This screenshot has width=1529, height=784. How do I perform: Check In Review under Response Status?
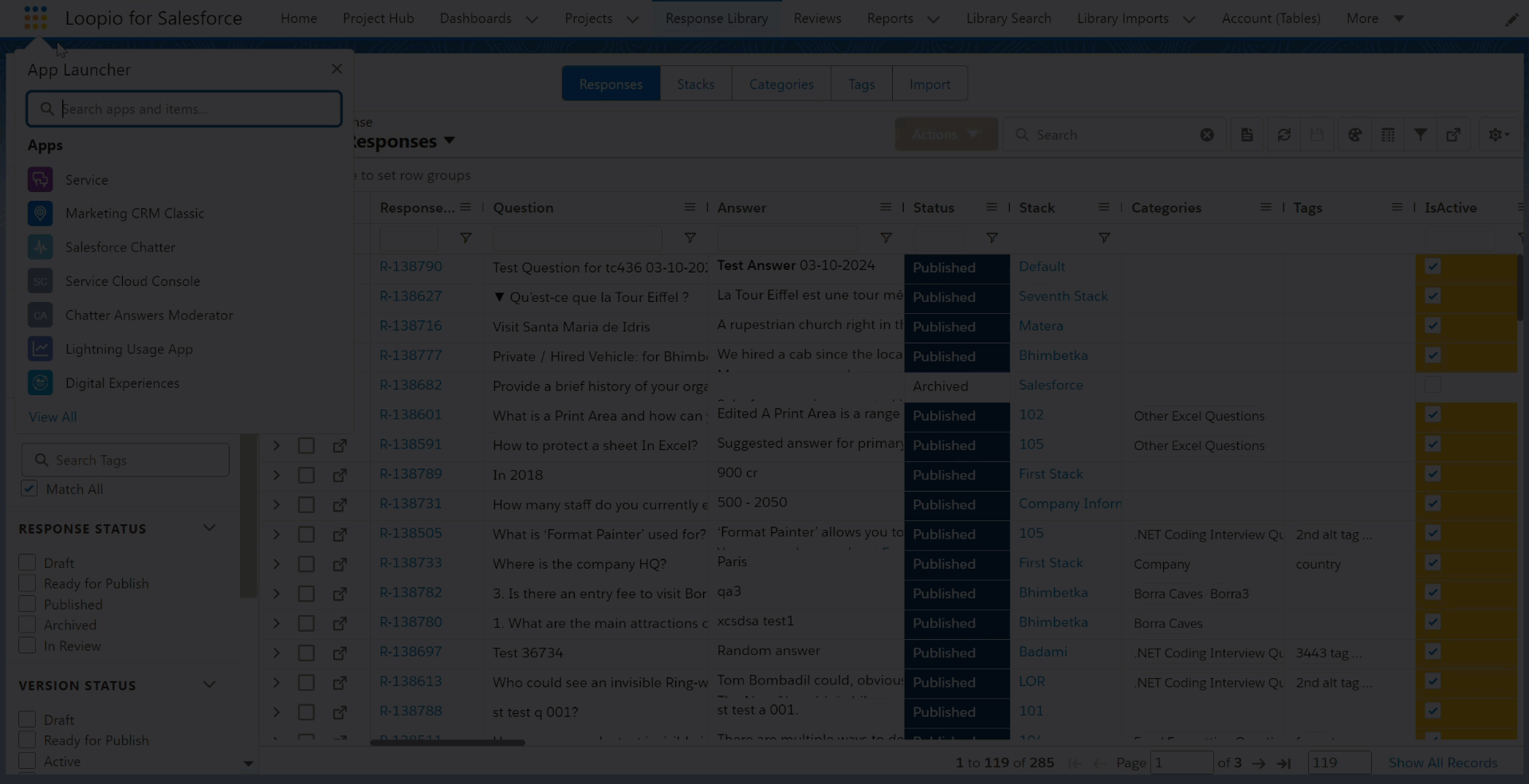(27, 645)
